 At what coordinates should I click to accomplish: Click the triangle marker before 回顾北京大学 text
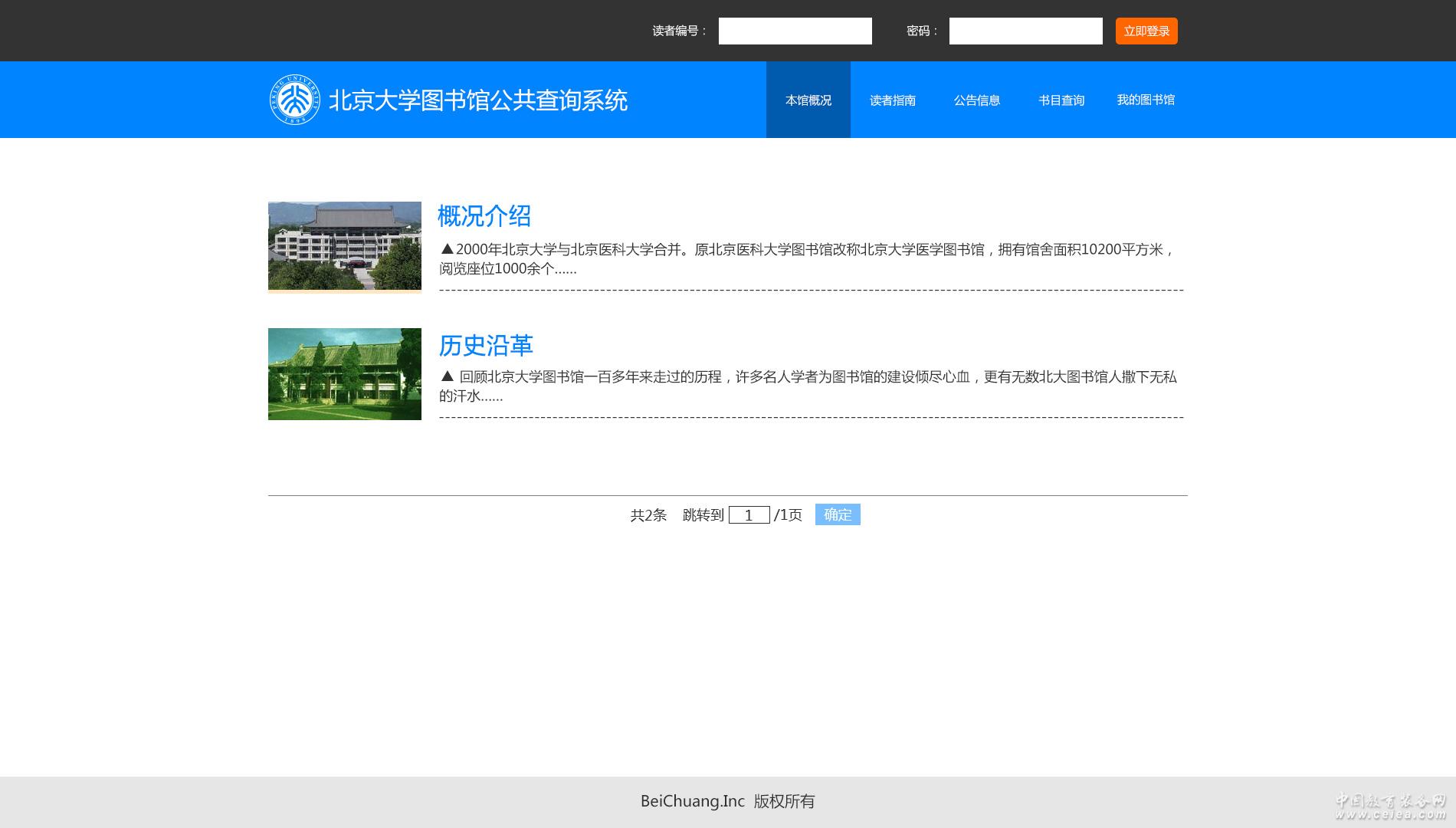click(x=448, y=376)
